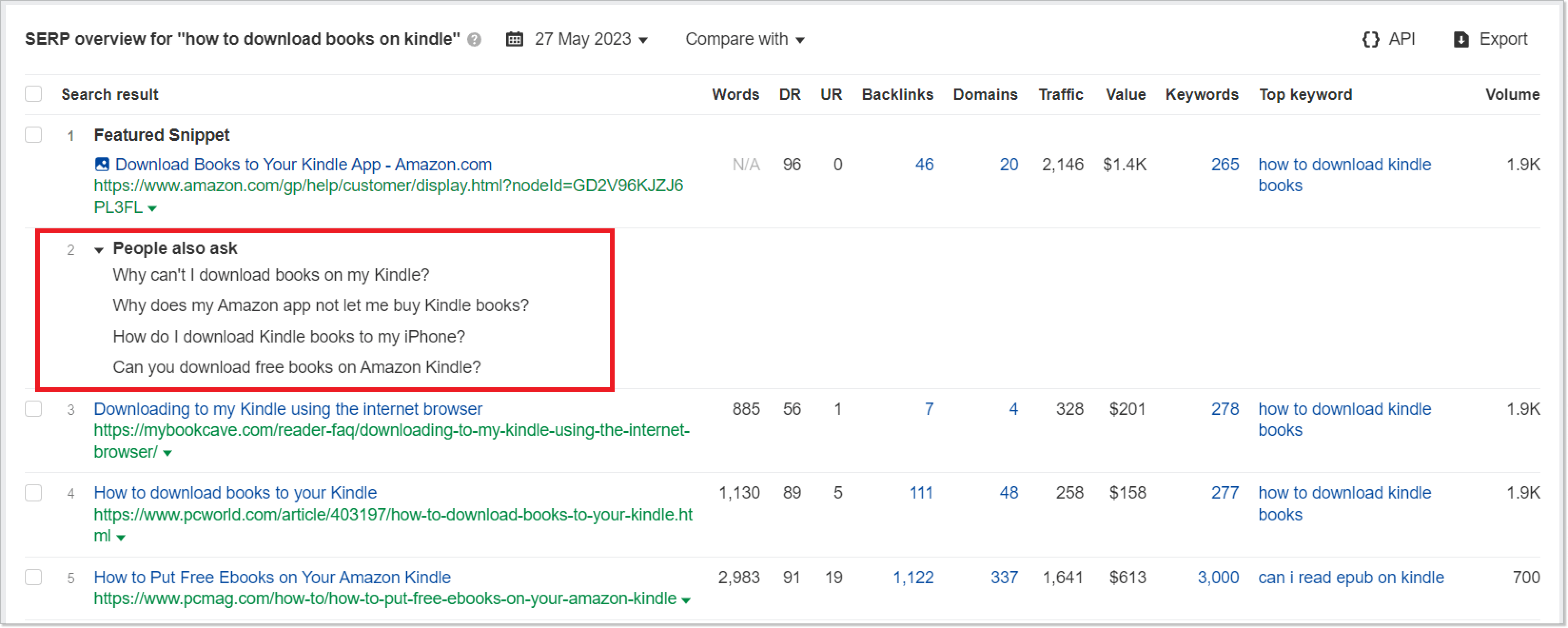Open the amazon.com help URL
This screenshot has width=1568, height=628.
tap(388, 196)
